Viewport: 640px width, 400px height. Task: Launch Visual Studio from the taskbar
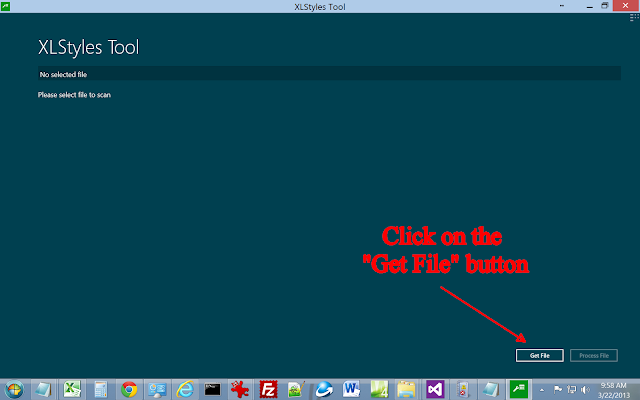[x=435, y=389]
